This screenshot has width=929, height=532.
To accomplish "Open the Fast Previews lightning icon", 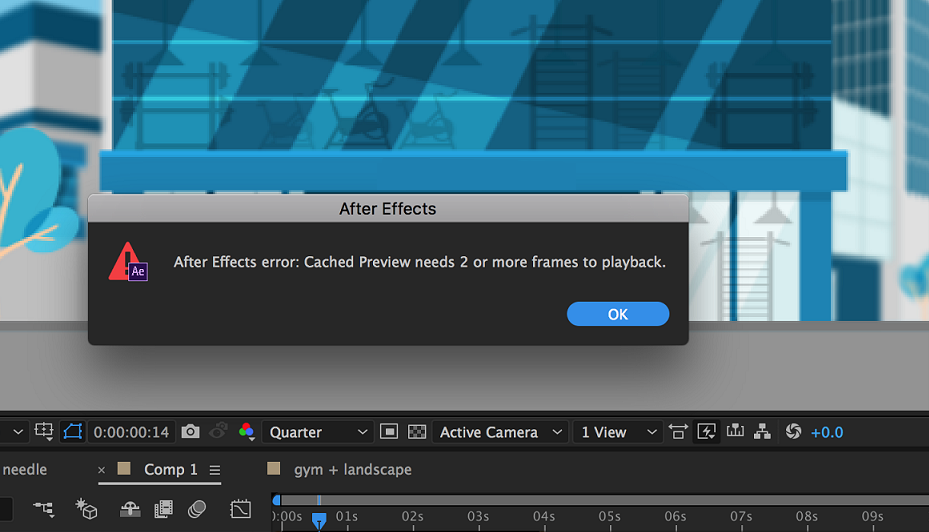I will [x=706, y=432].
